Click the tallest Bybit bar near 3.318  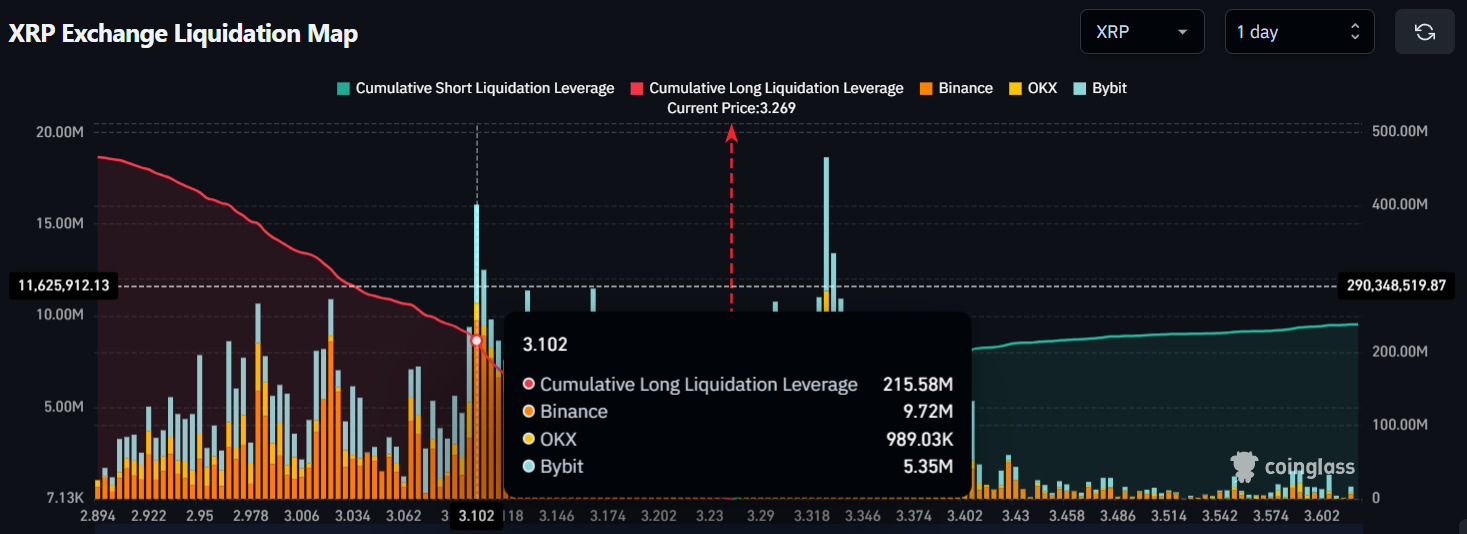826,225
